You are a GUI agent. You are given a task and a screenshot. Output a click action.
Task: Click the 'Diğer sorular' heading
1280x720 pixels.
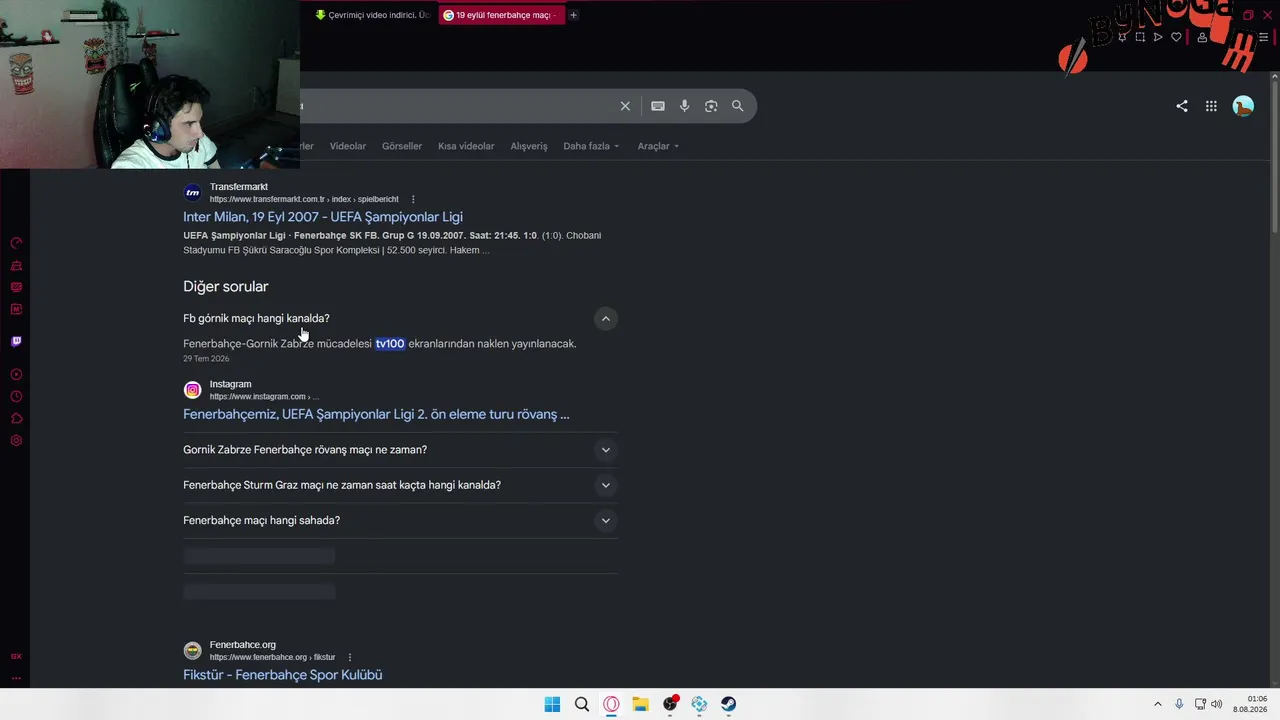(226, 286)
